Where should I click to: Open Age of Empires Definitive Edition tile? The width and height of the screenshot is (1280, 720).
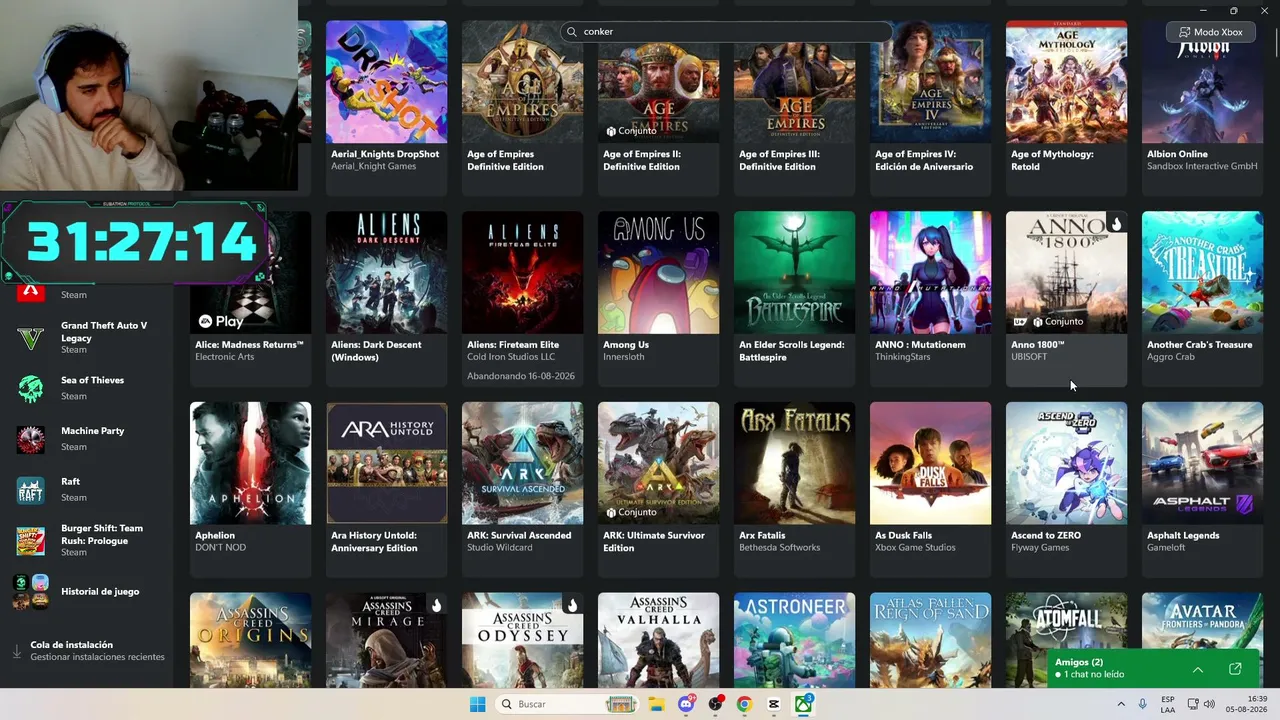522,108
